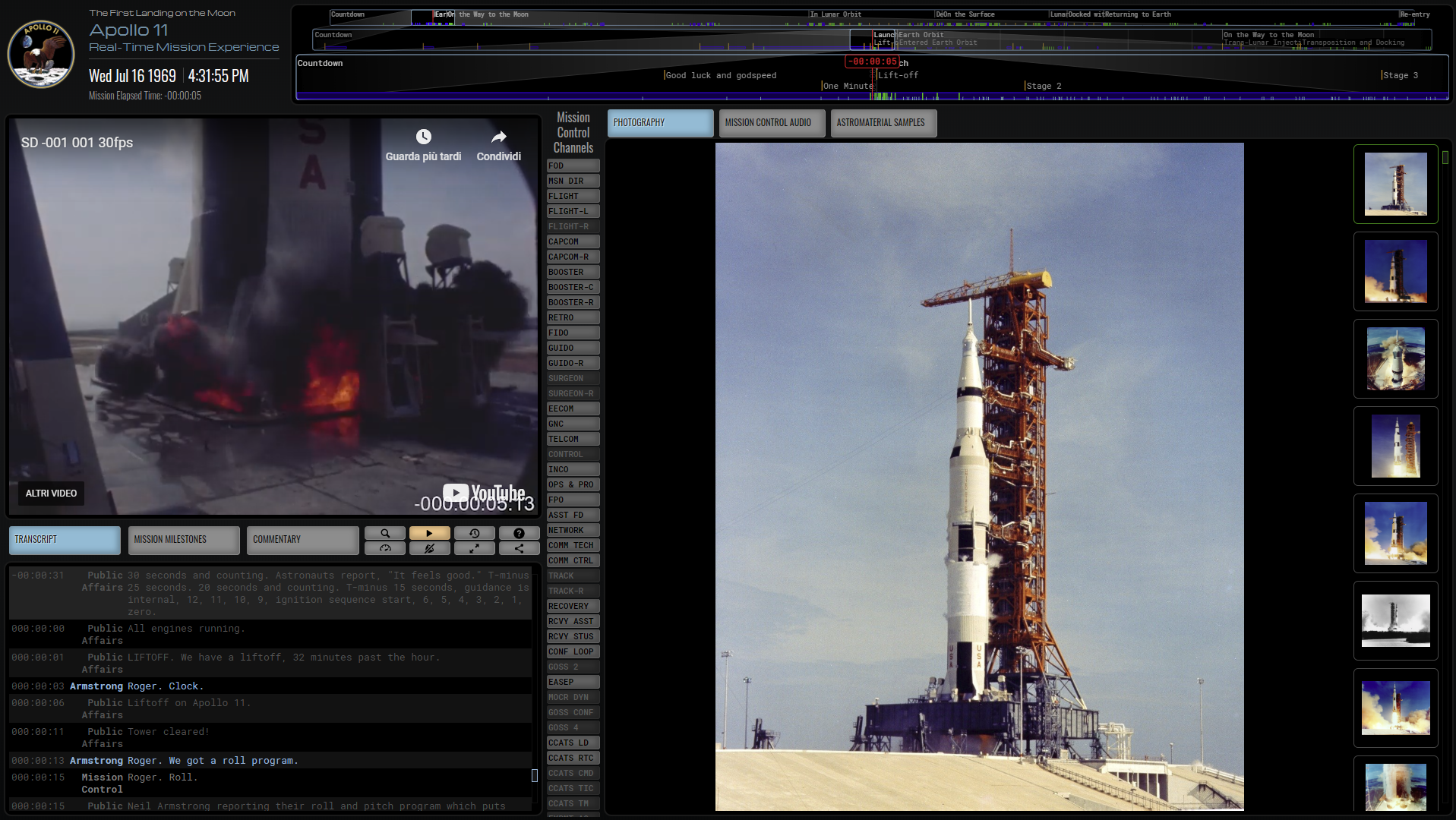Select the Mission Control Audio tab
Screen dimensions: 1456x820
click(x=771, y=123)
